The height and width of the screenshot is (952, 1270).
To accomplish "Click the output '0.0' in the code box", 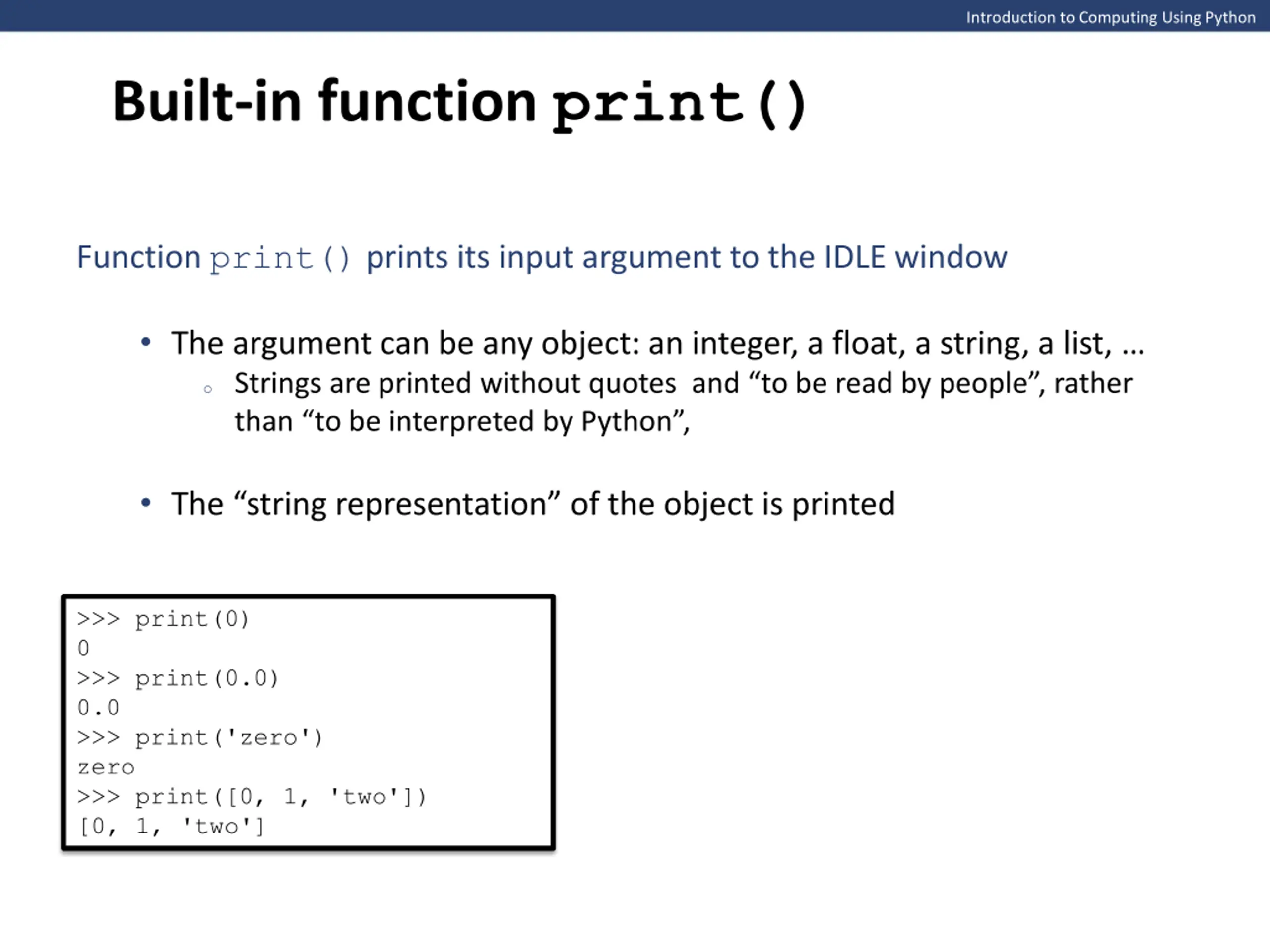I will pyautogui.click(x=98, y=708).
